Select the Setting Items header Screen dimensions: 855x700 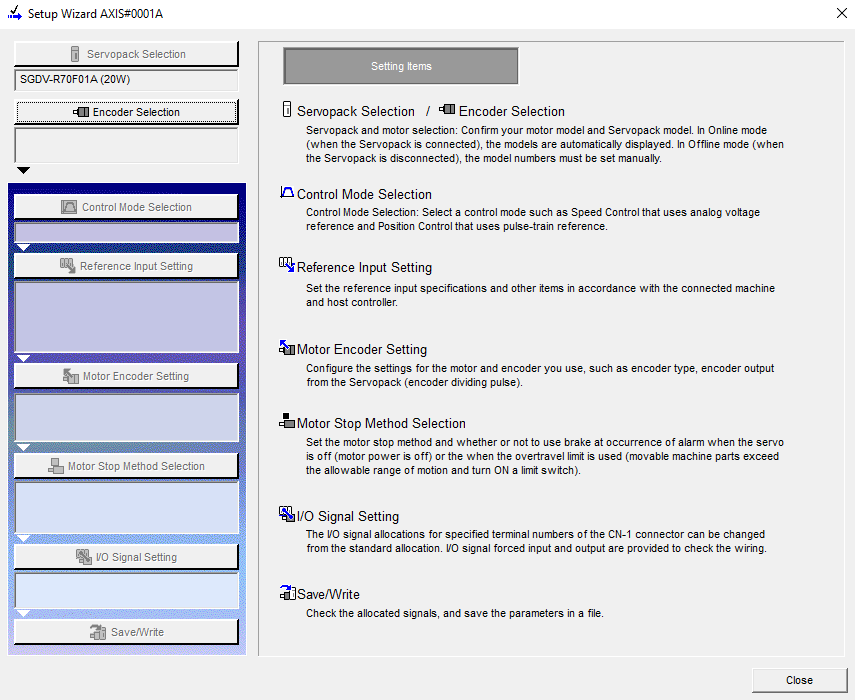pos(400,65)
